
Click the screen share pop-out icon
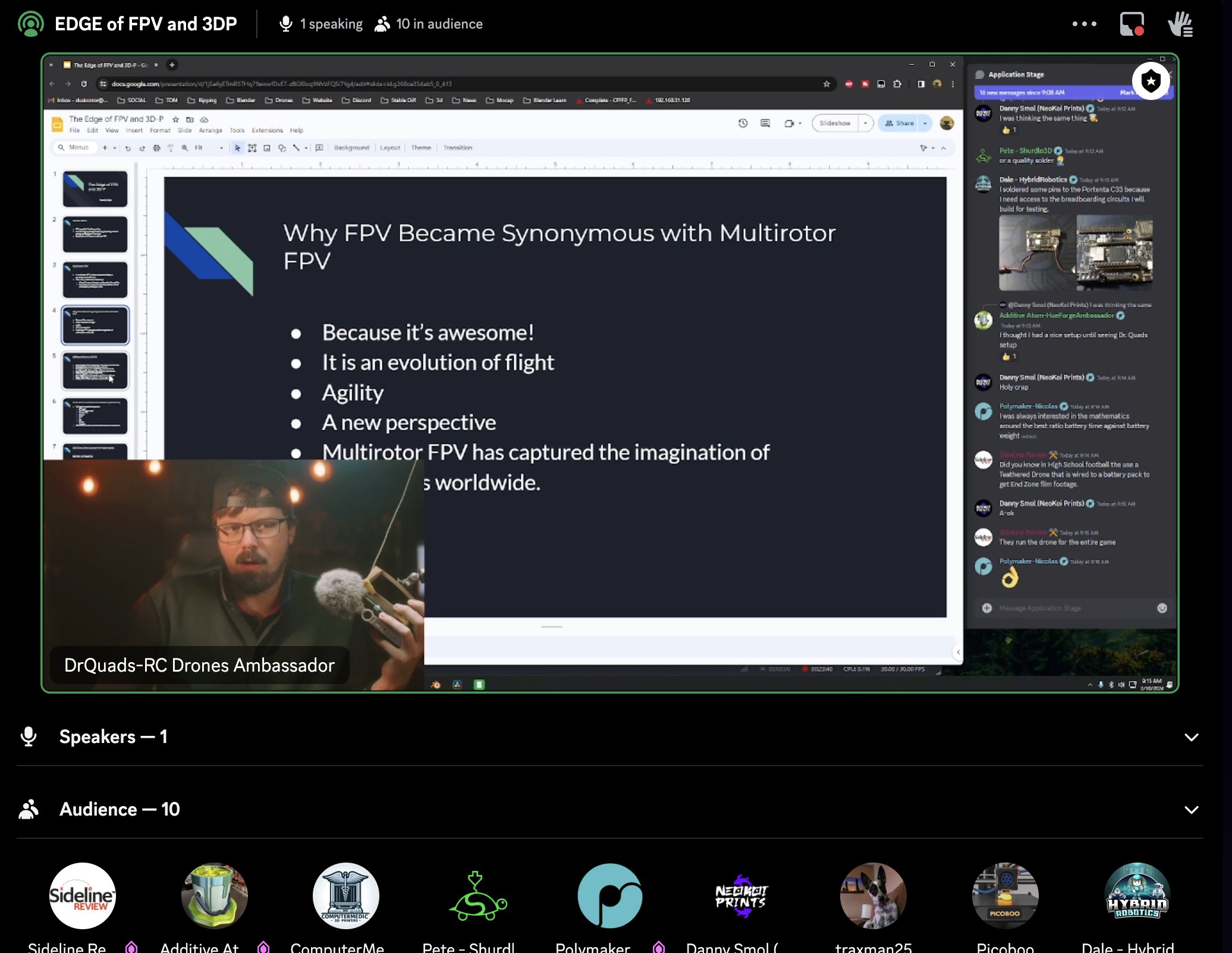(1132, 24)
